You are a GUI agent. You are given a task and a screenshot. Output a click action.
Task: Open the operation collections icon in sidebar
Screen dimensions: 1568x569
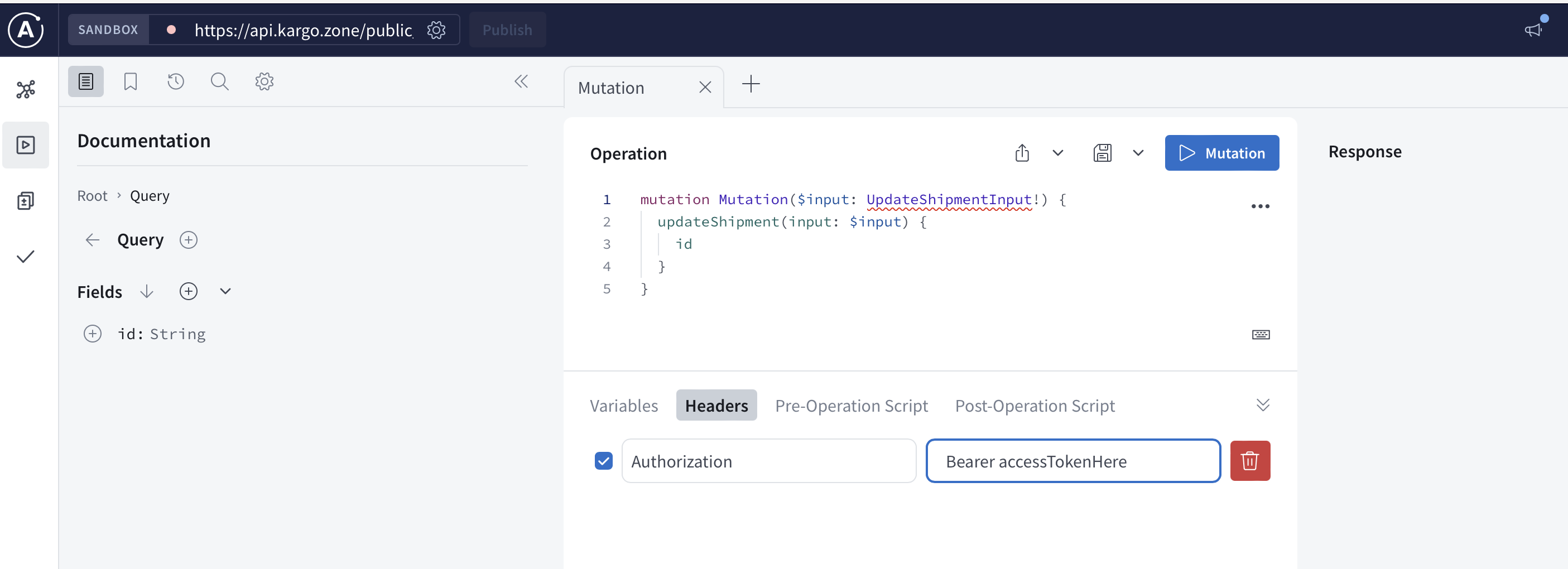coord(26,200)
